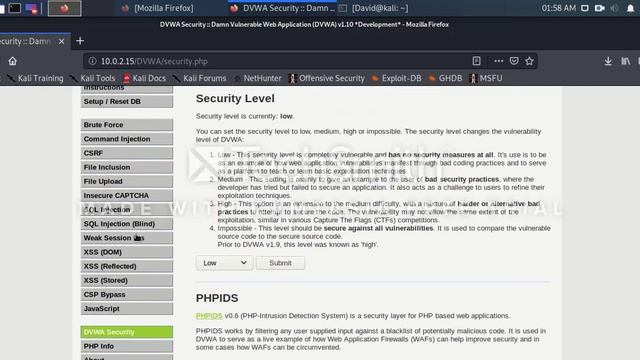
Task: Open XSS (Reflected) menu item
Action: [127, 266]
